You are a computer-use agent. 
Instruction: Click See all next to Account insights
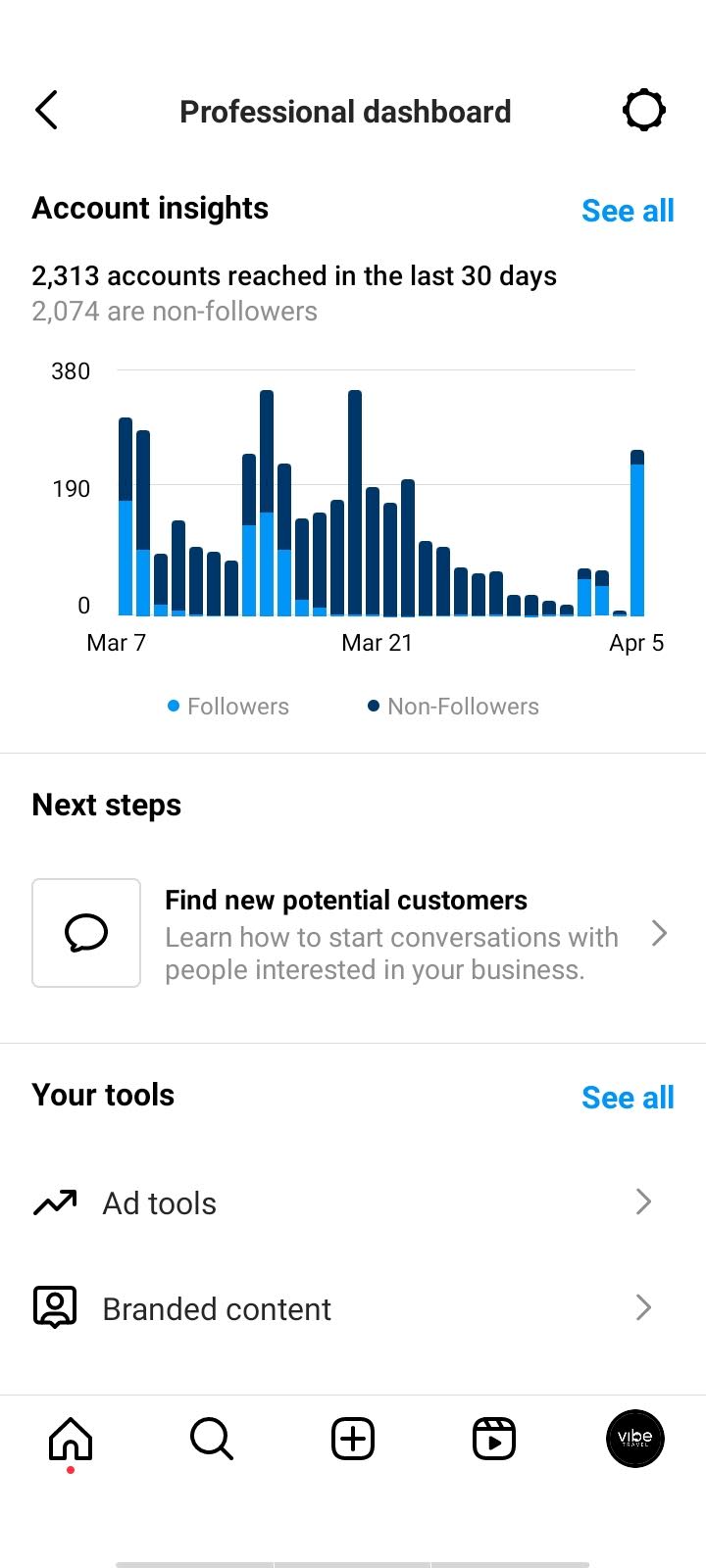628,211
